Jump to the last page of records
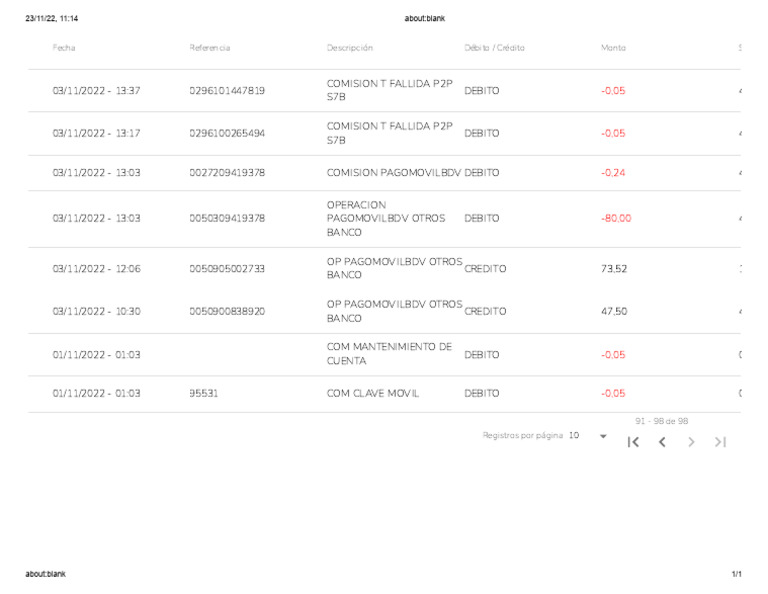 pos(720,442)
